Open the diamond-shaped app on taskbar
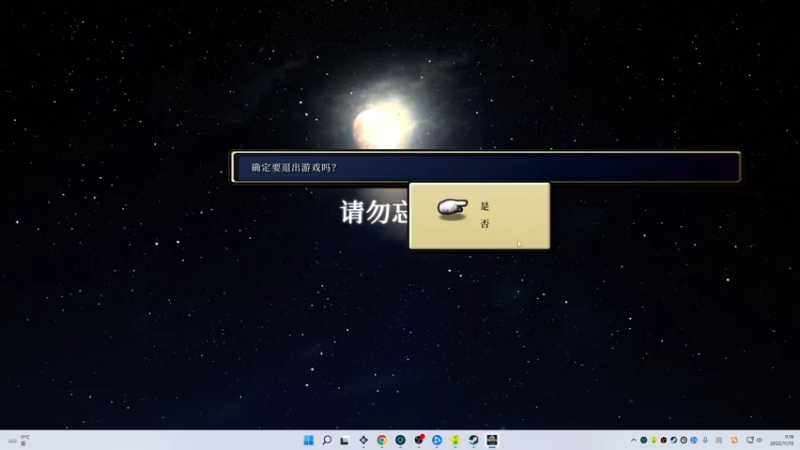The image size is (800, 450). [x=363, y=440]
